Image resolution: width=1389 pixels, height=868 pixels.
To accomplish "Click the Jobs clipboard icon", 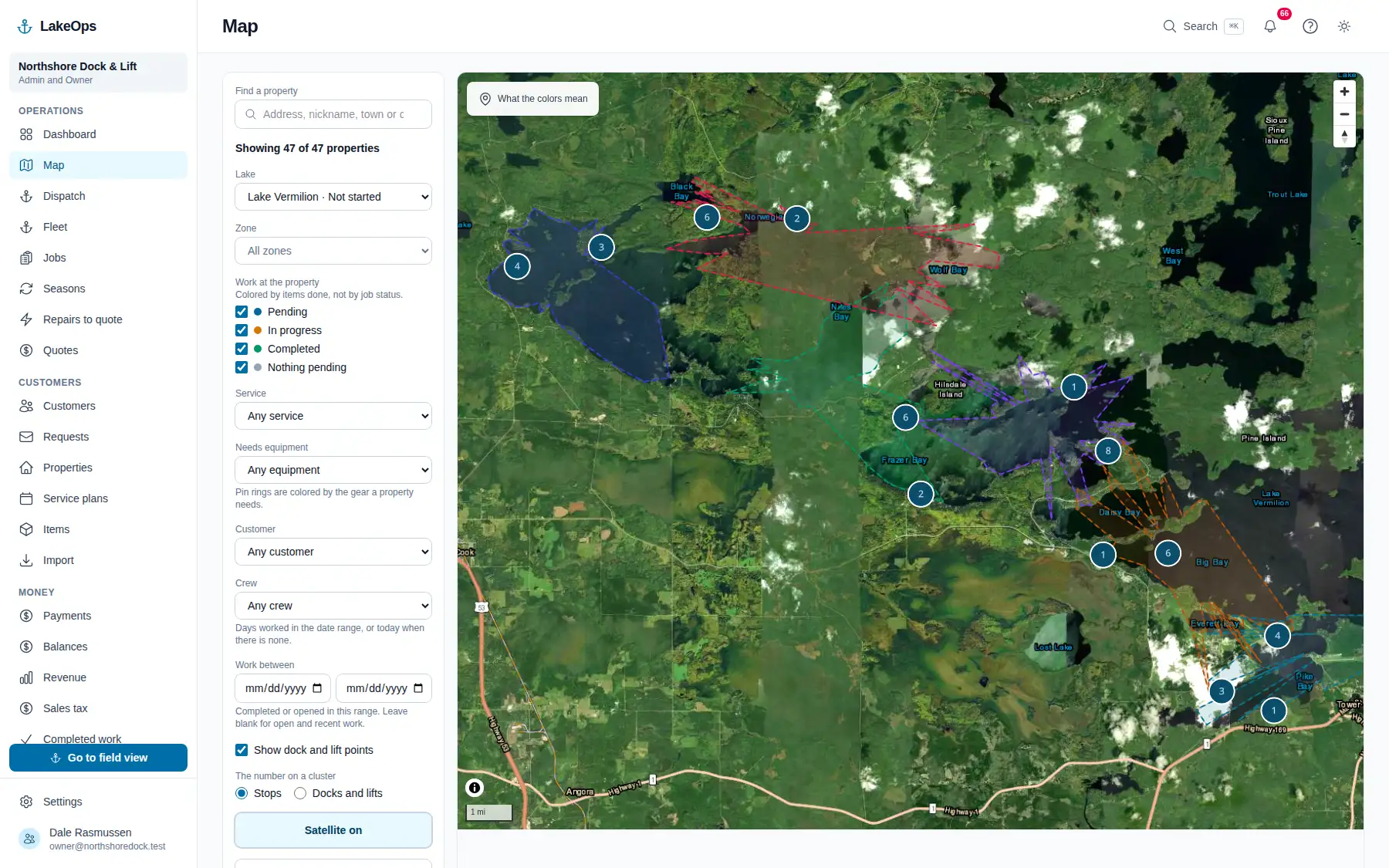I will pyautogui.click(x=26, y=258).
